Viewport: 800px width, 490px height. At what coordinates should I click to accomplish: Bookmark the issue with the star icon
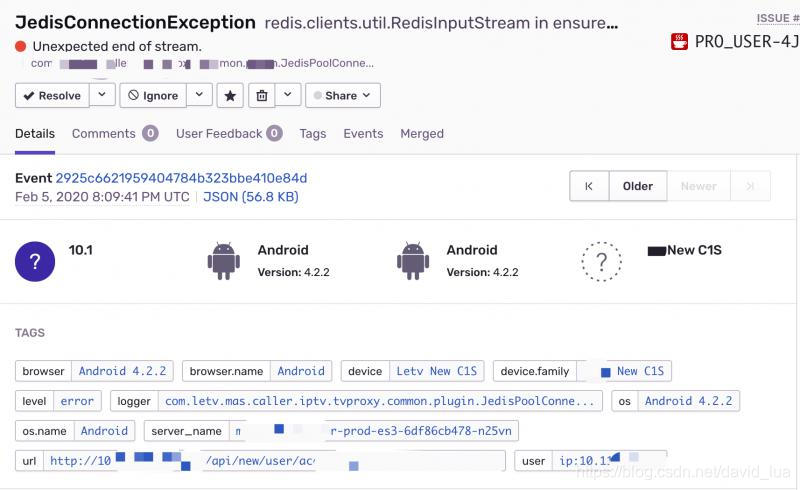[x=230, y=95]
